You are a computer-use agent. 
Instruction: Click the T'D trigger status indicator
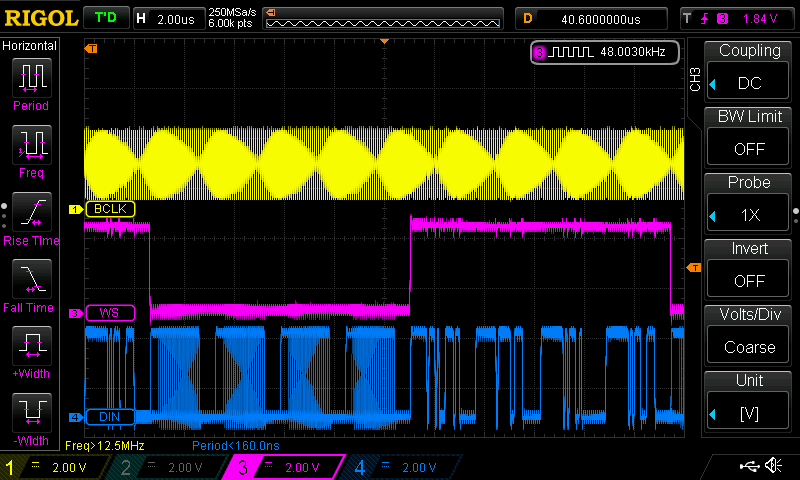pyautogui.click(x=106, y=18)
